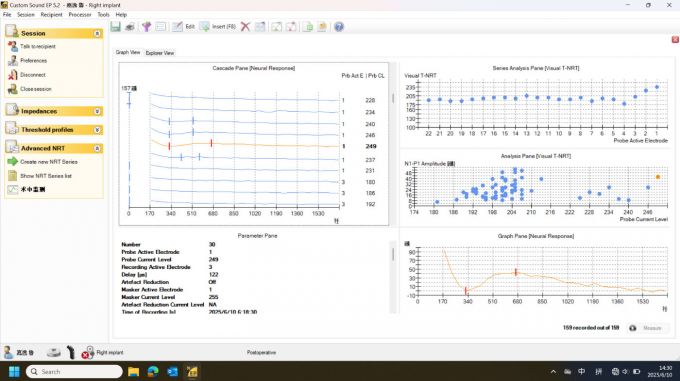
Task: Switch to the Explorer View tab
Action: click(x=160, y=53)
